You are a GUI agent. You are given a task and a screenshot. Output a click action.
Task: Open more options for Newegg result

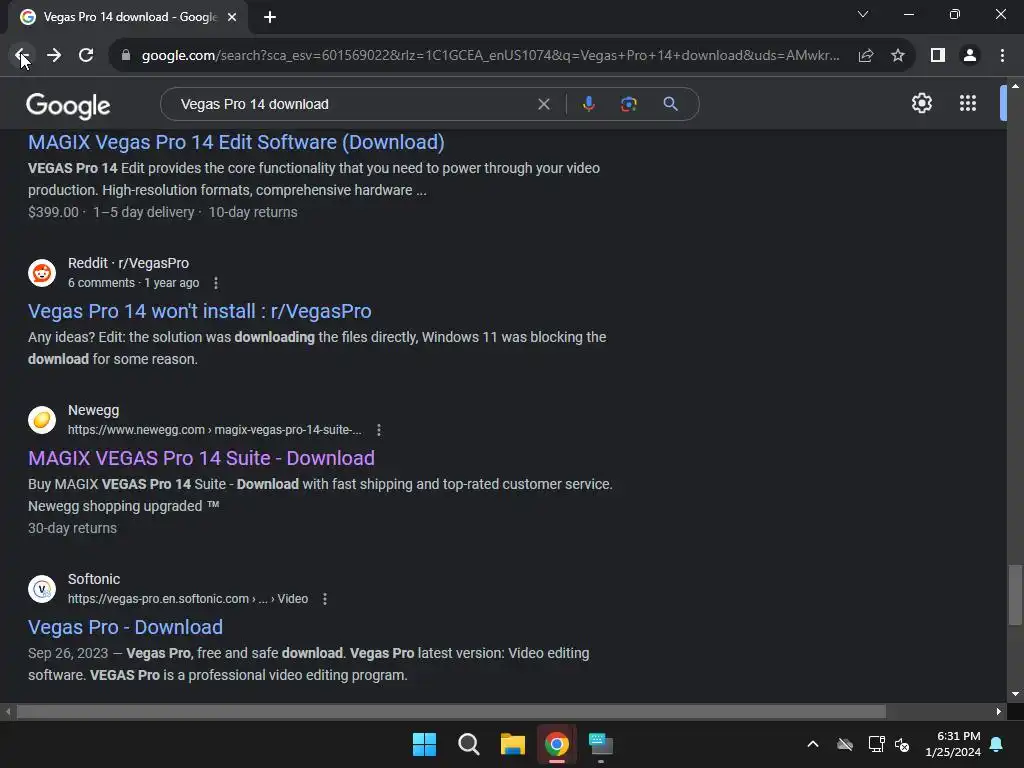[x=379, y=430]
